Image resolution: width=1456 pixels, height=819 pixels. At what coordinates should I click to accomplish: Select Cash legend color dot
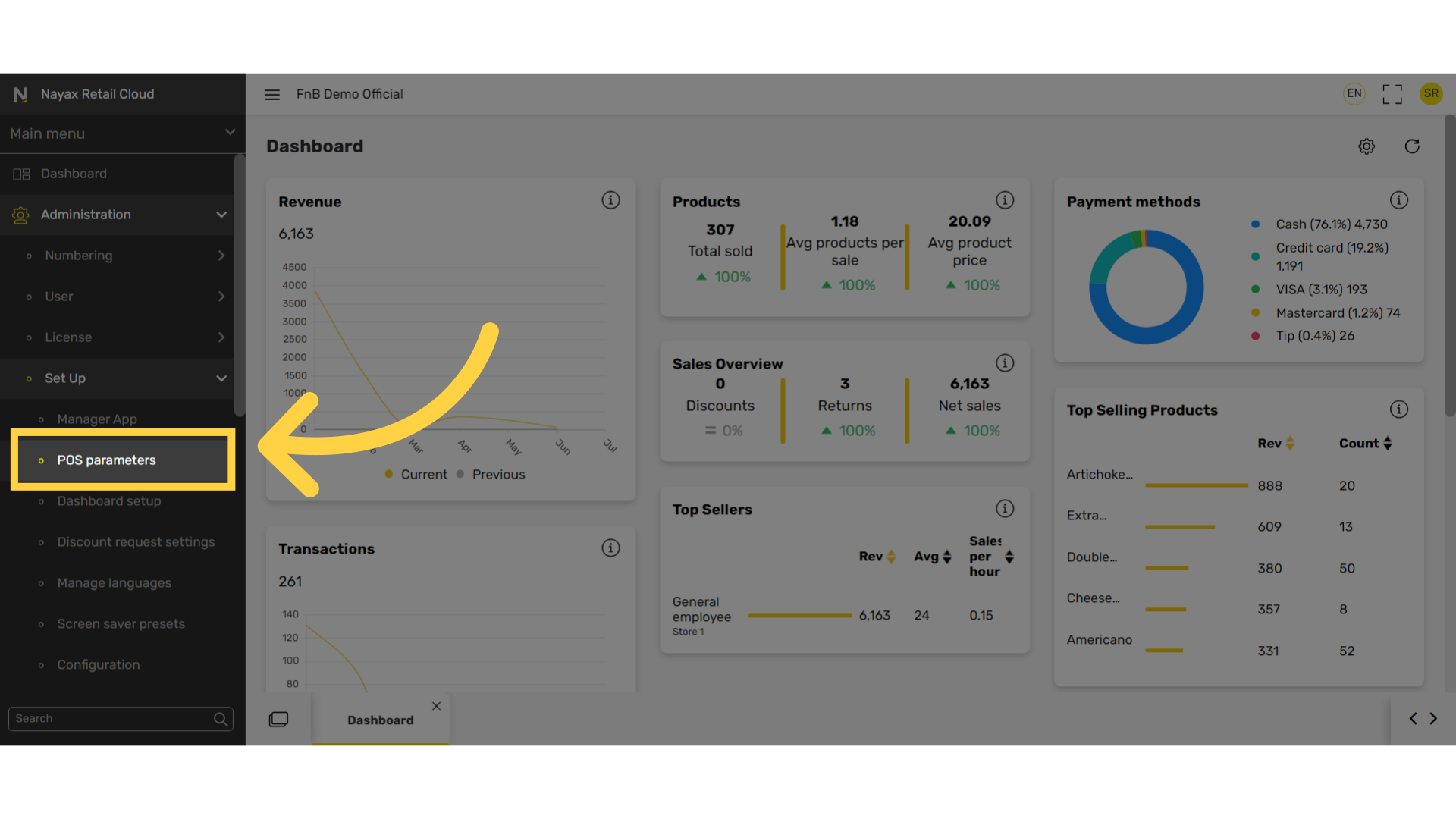(x=1255, y=224)
